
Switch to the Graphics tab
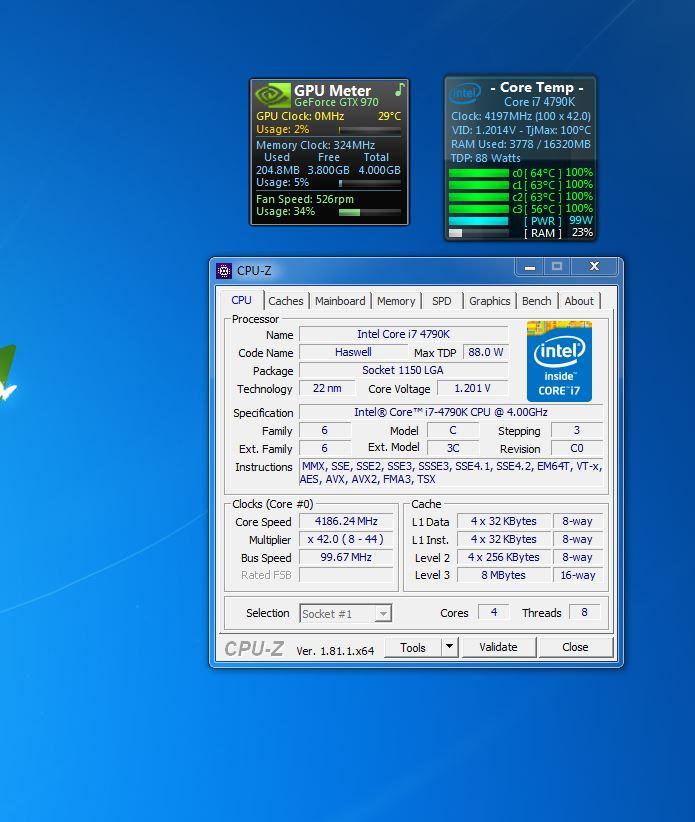490,301
